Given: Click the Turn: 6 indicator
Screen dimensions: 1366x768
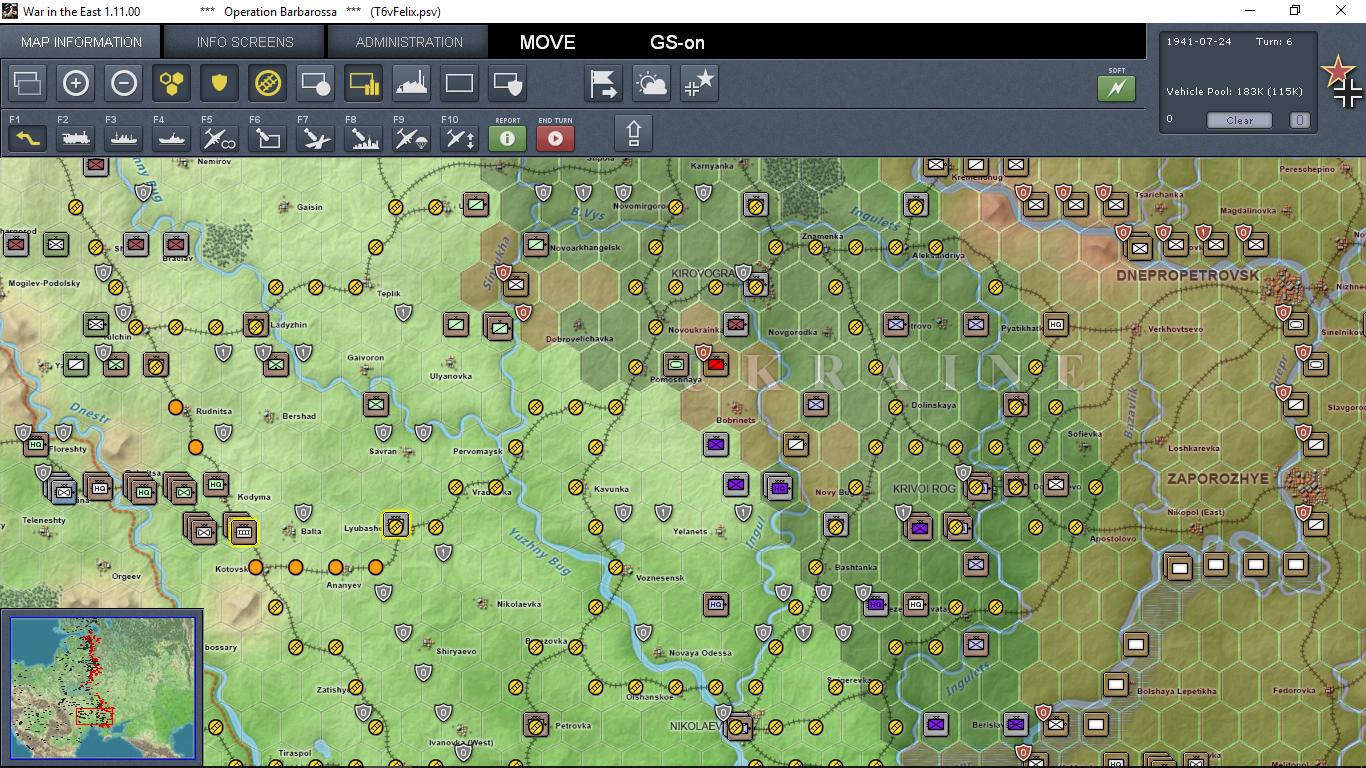Looking at the screenshot, I should click(x=1274, y=42).
